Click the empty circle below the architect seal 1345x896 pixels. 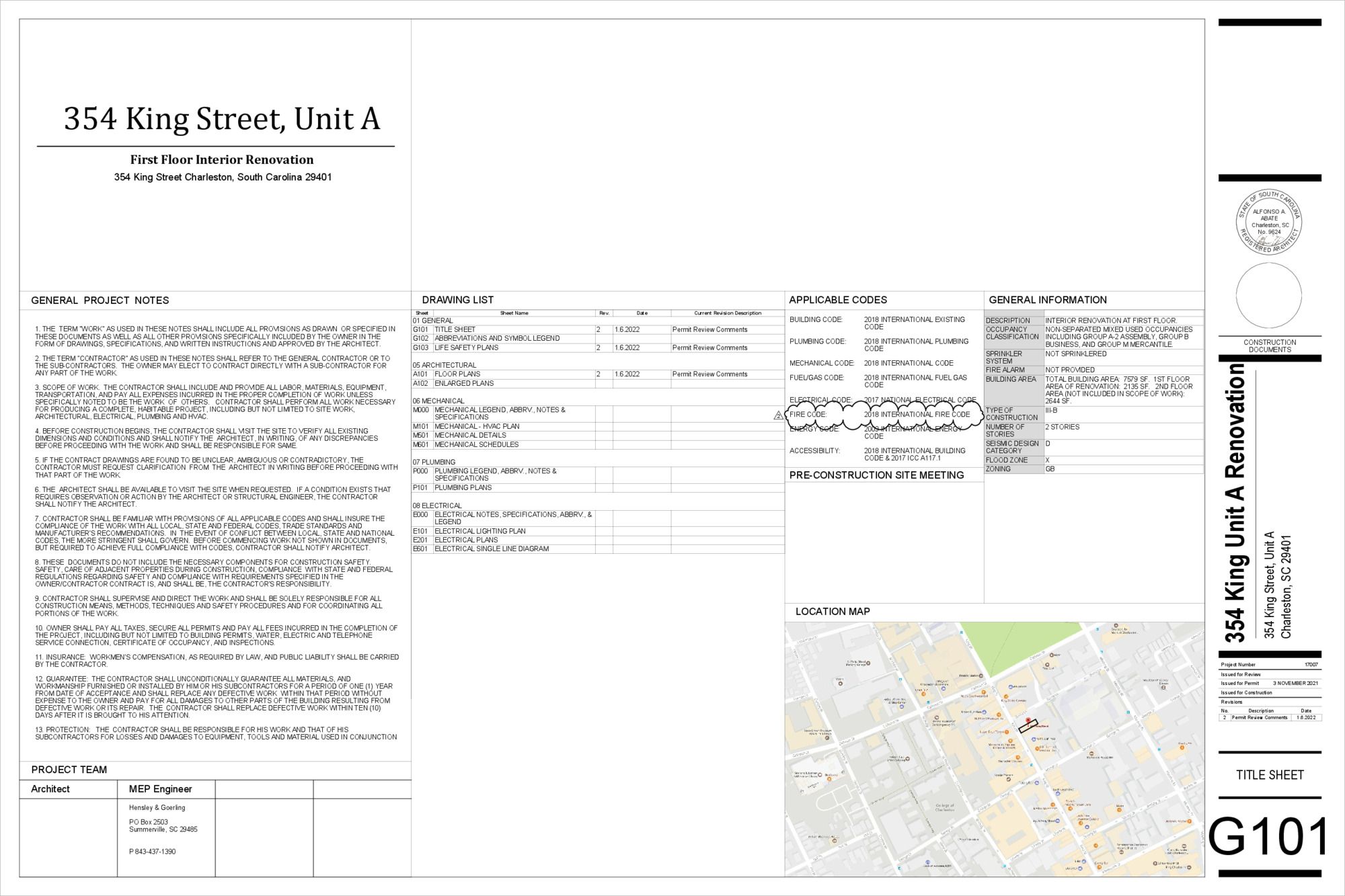point(1268,296)
